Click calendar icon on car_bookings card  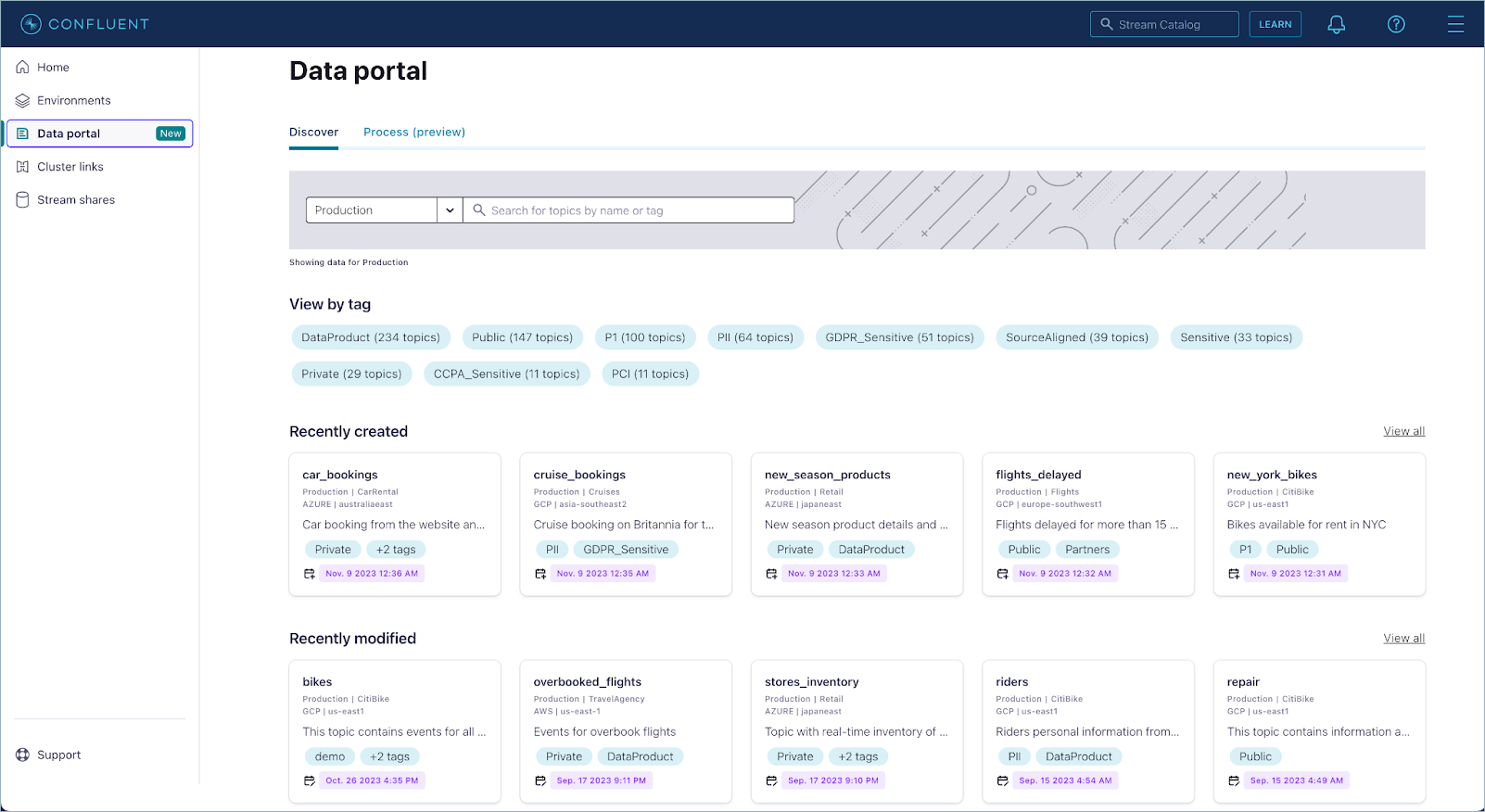coord(310,574)
